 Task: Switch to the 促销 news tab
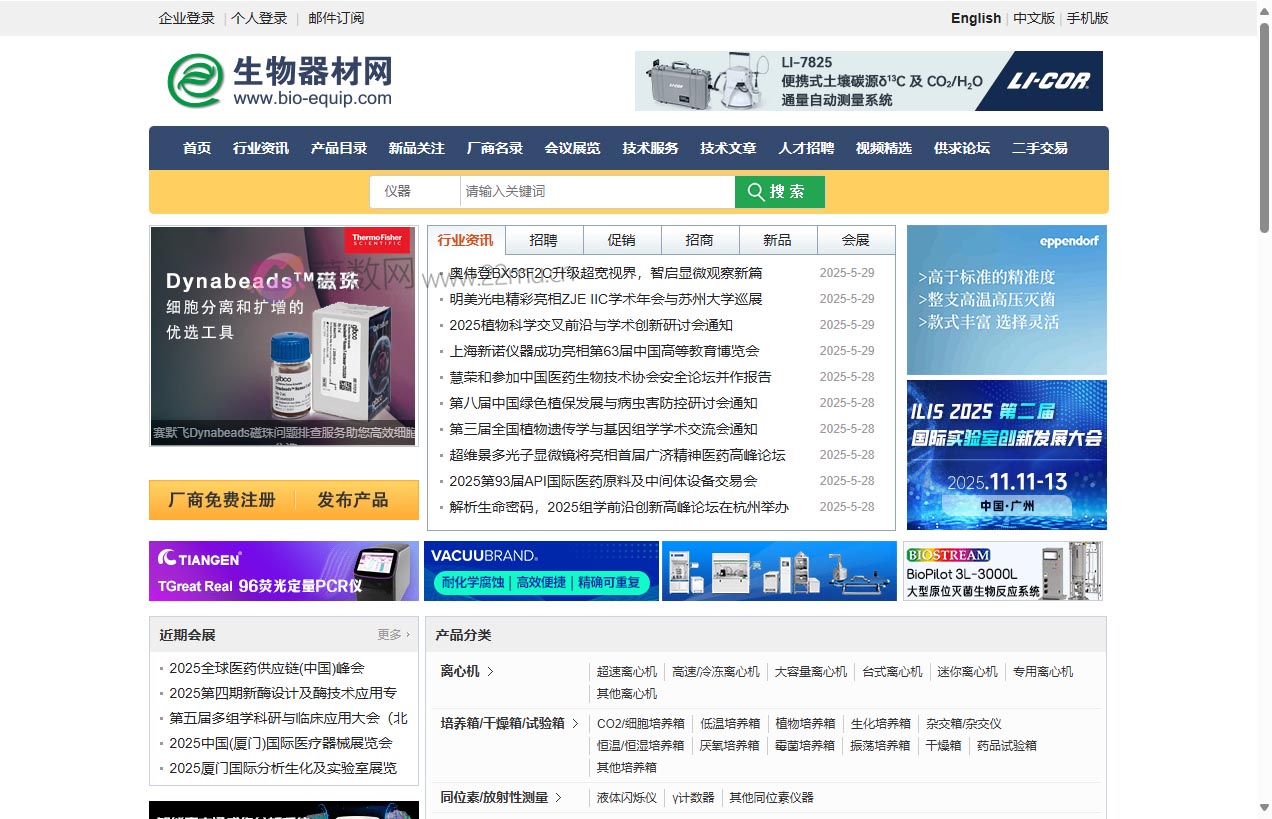click(x=622, y=240)
